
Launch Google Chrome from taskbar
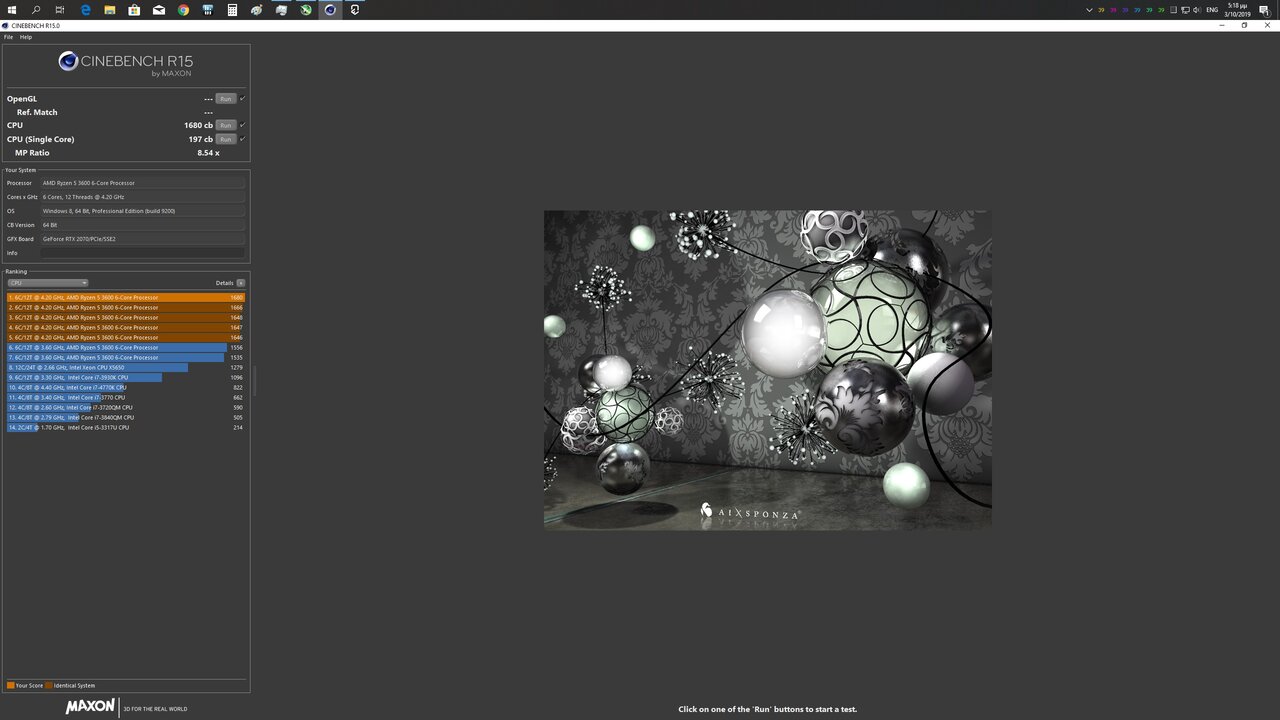click(183, 10)
